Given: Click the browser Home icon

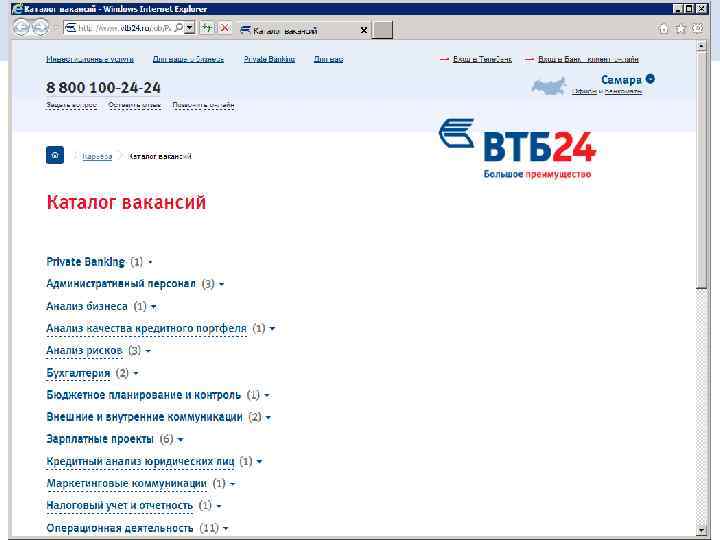Looking at the screenshot, I should point(663,28).
